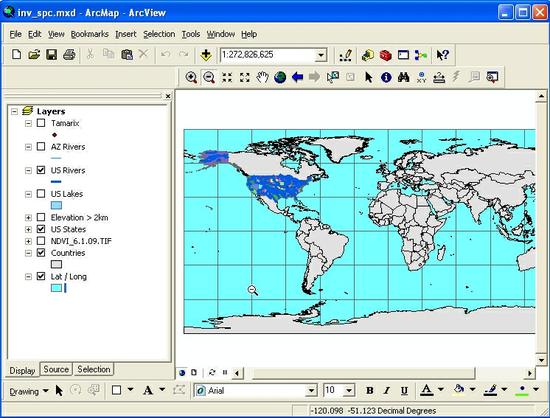Click the Full Extent globe icon

pyautogui.click(x=280, y=77)
